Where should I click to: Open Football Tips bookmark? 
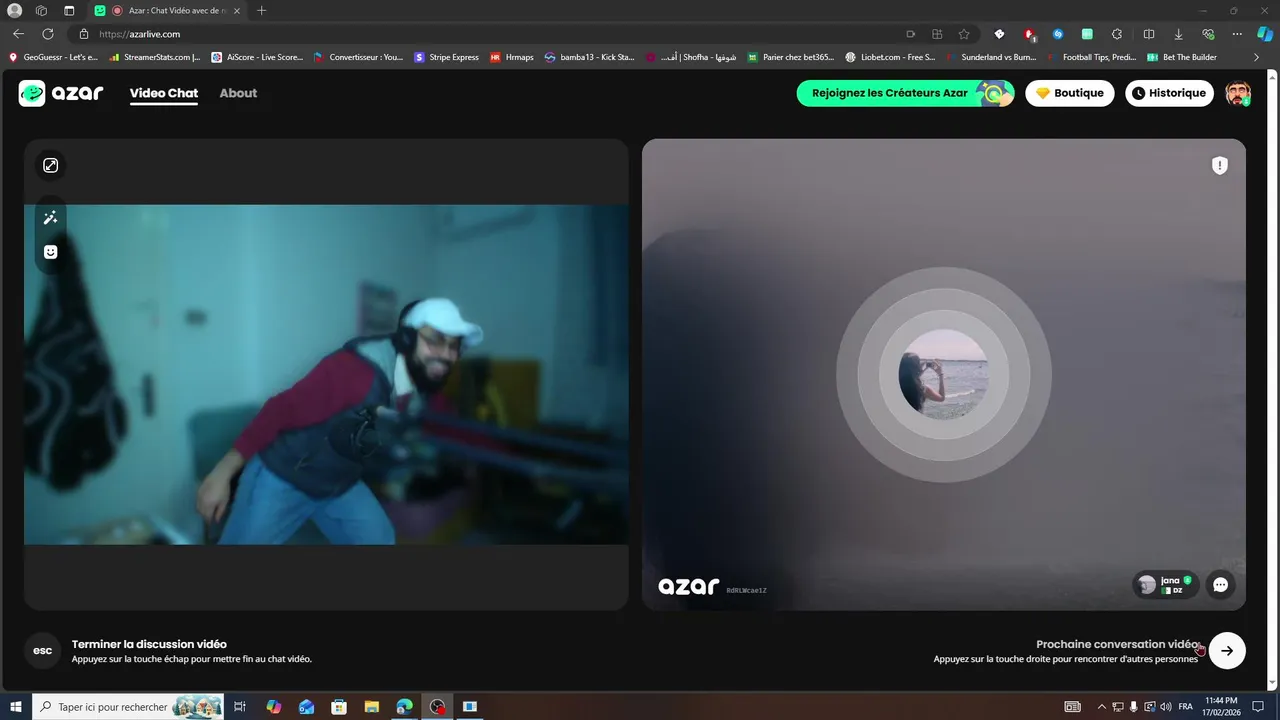pyautogui.click(x=1091, y=57)
